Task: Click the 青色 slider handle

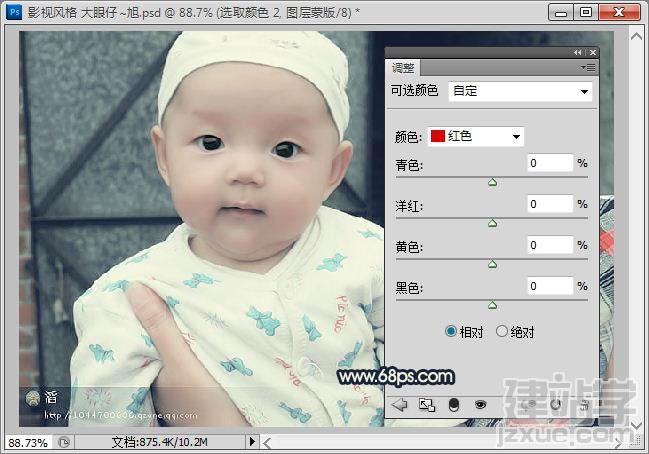Action: (x=492, y=182)
